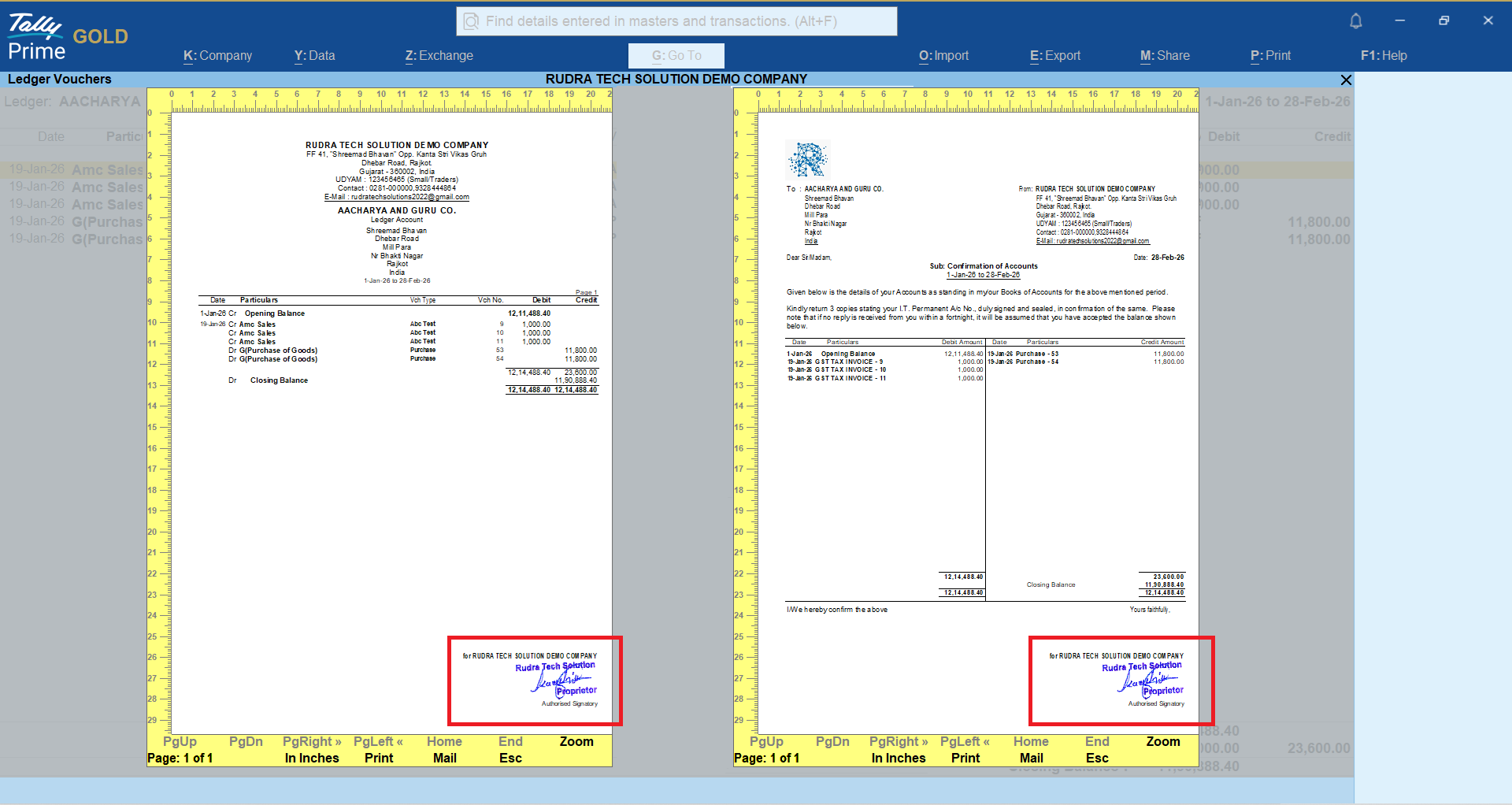
Task: Click Esc in the right preview footer
Action: (1097, 758)
